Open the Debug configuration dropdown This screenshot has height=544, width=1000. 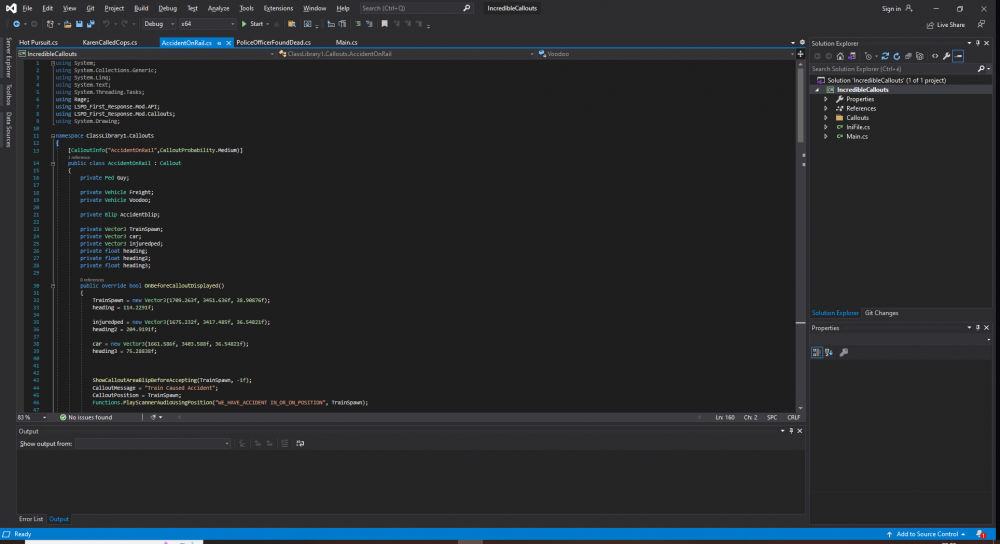(158, 23)
